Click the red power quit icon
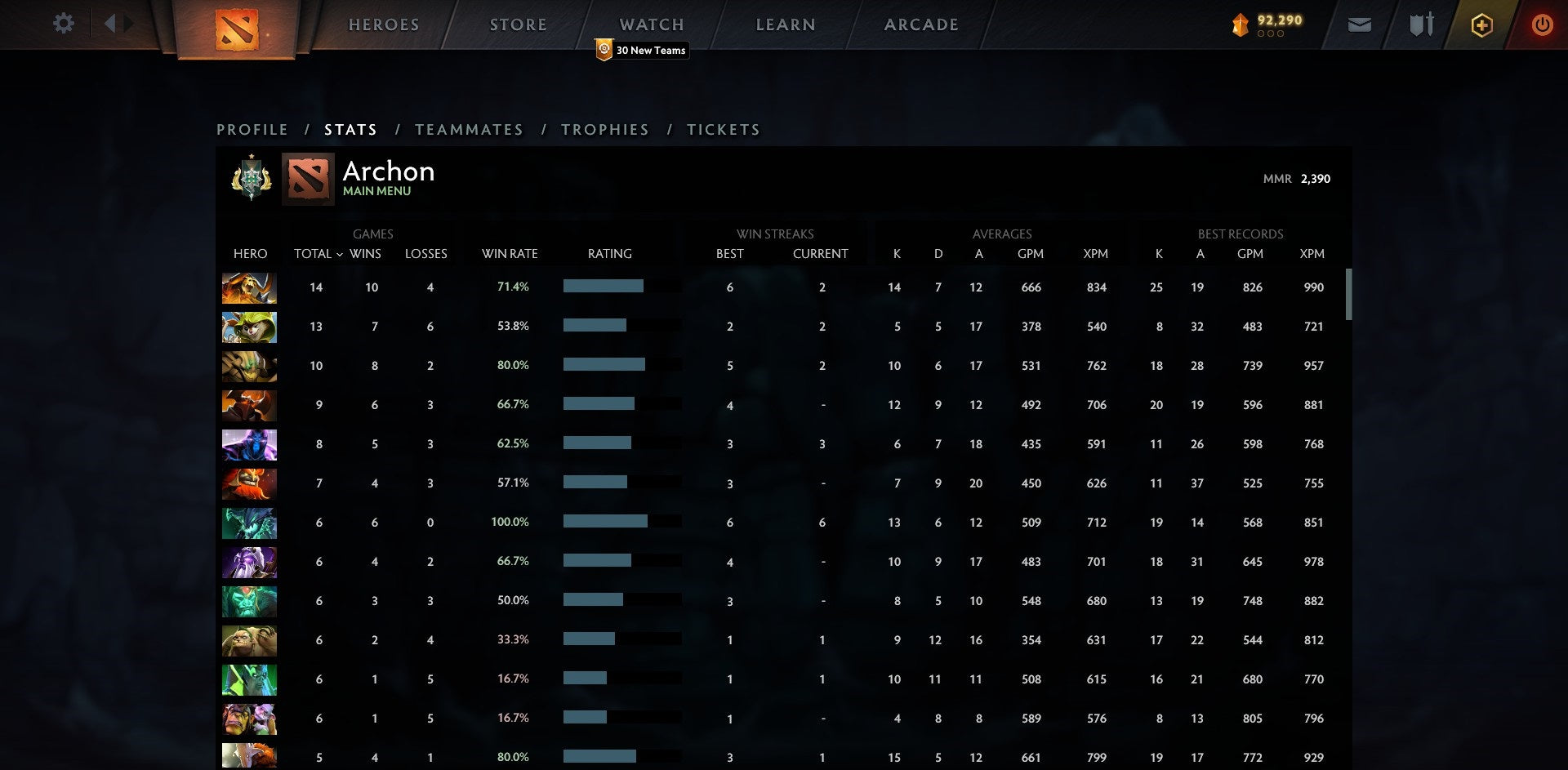 1542,25
